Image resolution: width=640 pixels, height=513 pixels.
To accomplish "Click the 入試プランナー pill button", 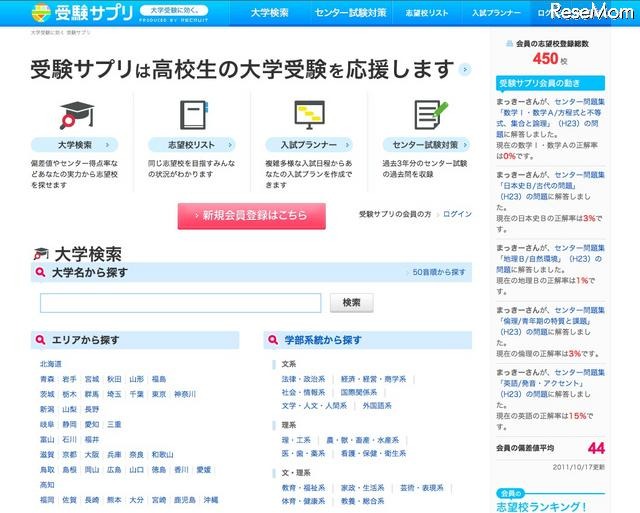I will coord(309,145).
